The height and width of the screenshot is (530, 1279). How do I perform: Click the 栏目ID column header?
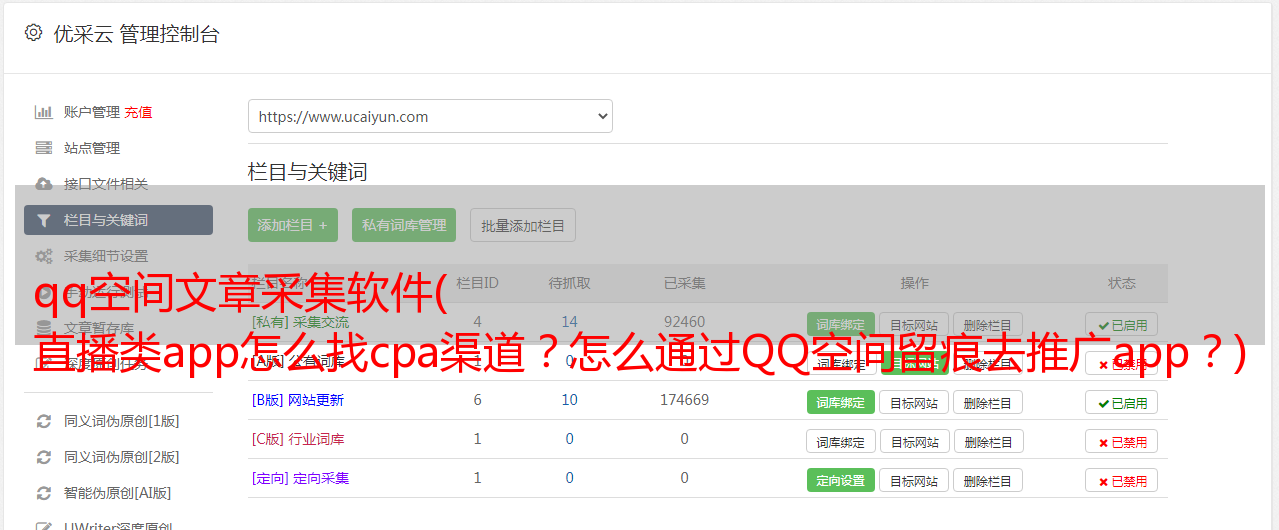[x=477, y=283]
